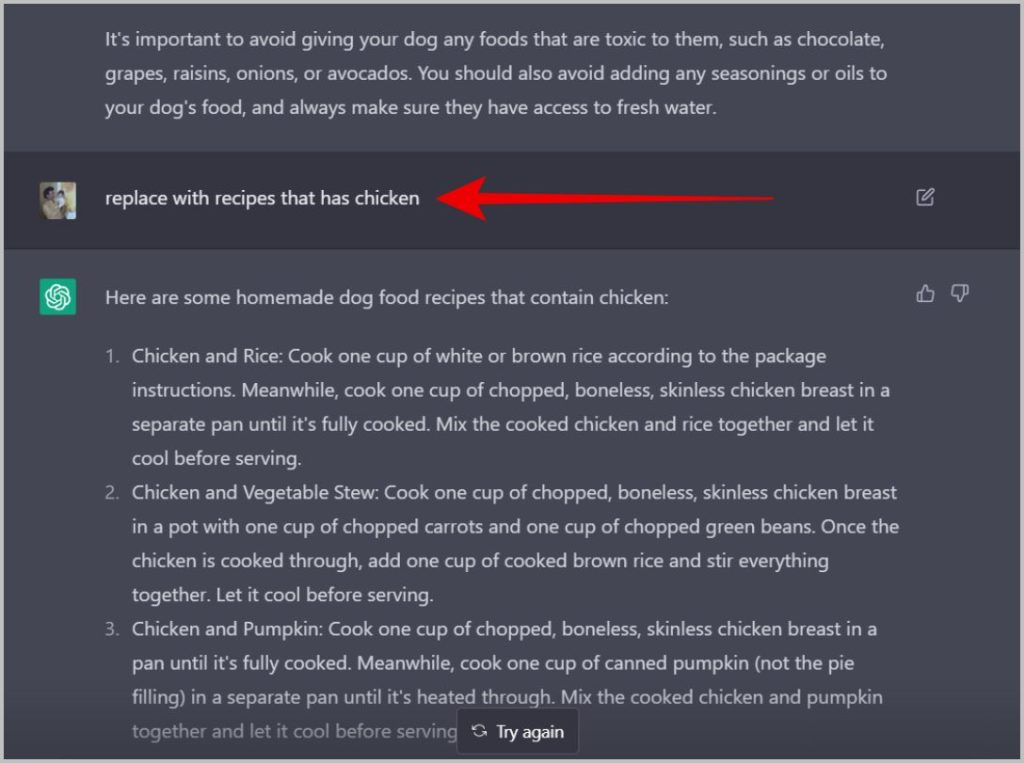Click the red arrow annotation

click(605, 198)
